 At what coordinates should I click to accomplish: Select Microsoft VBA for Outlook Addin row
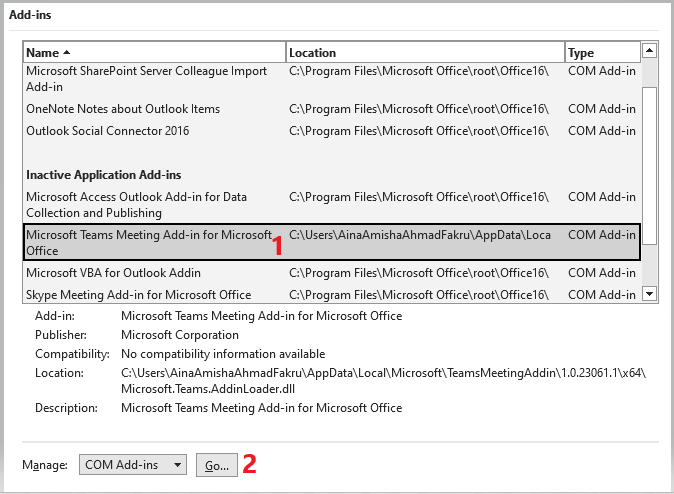[332, 273]
